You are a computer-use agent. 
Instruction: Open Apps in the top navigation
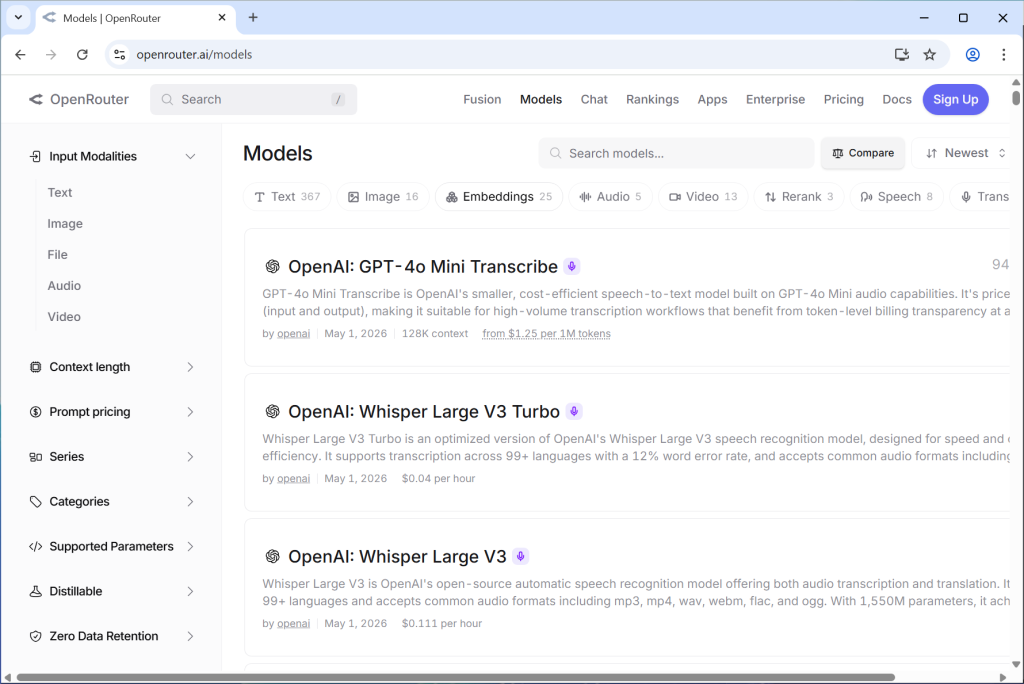(x=712, y=99)
